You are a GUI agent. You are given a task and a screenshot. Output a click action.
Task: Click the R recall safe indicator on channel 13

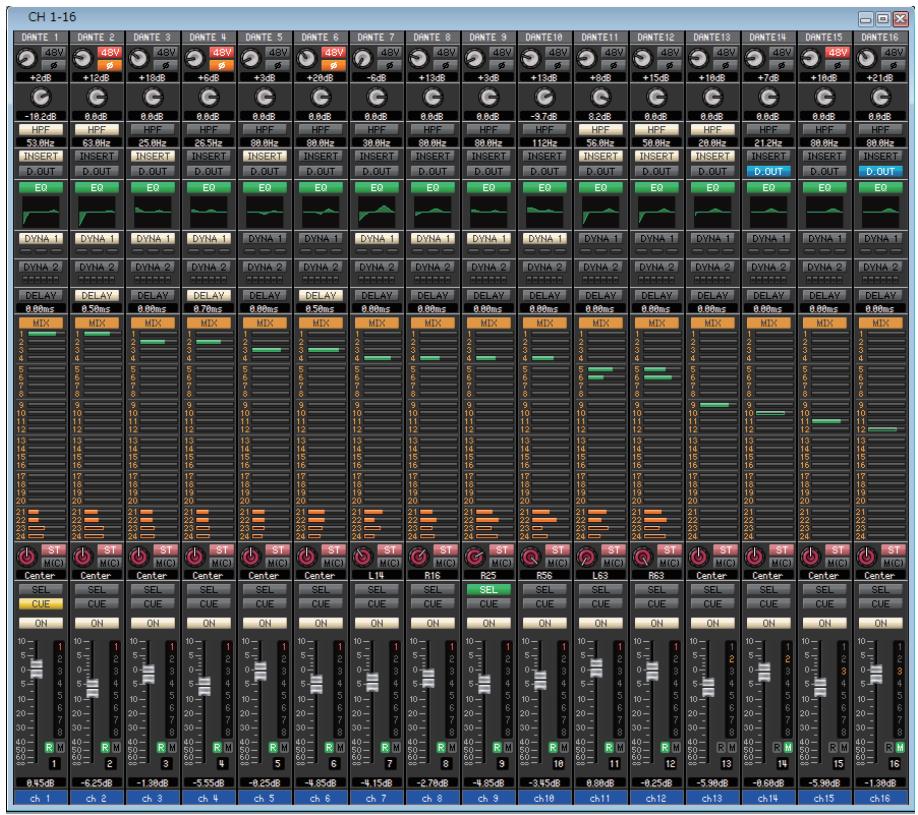(x=721, y=748)
